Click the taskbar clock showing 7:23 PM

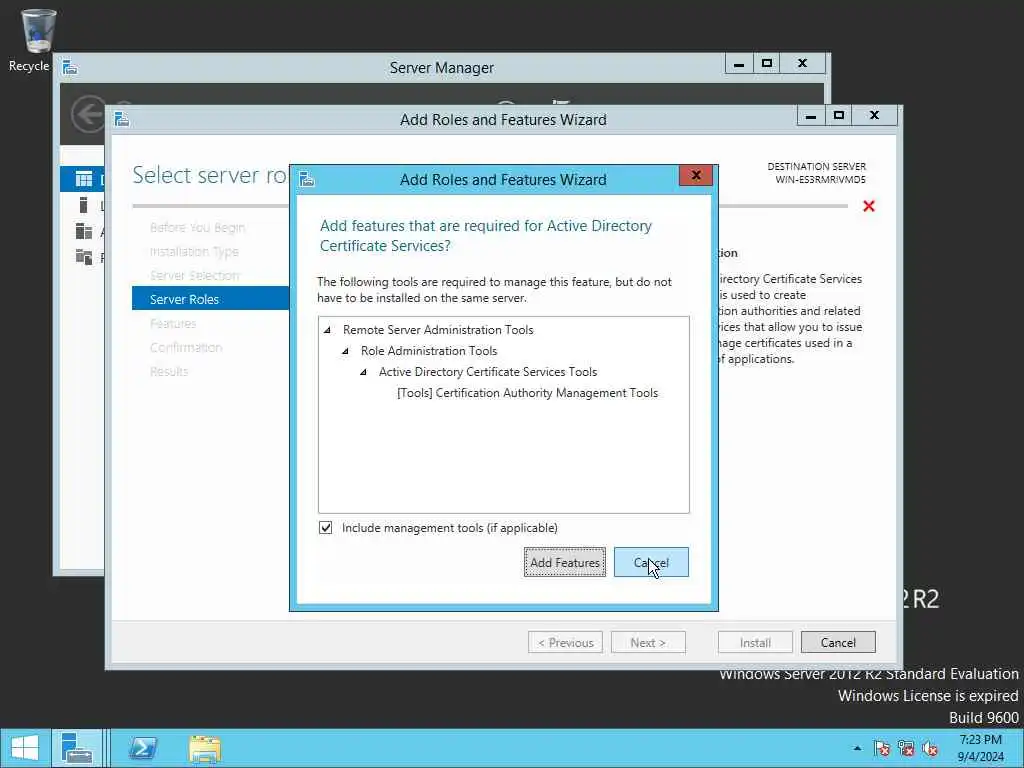point(980,748)
